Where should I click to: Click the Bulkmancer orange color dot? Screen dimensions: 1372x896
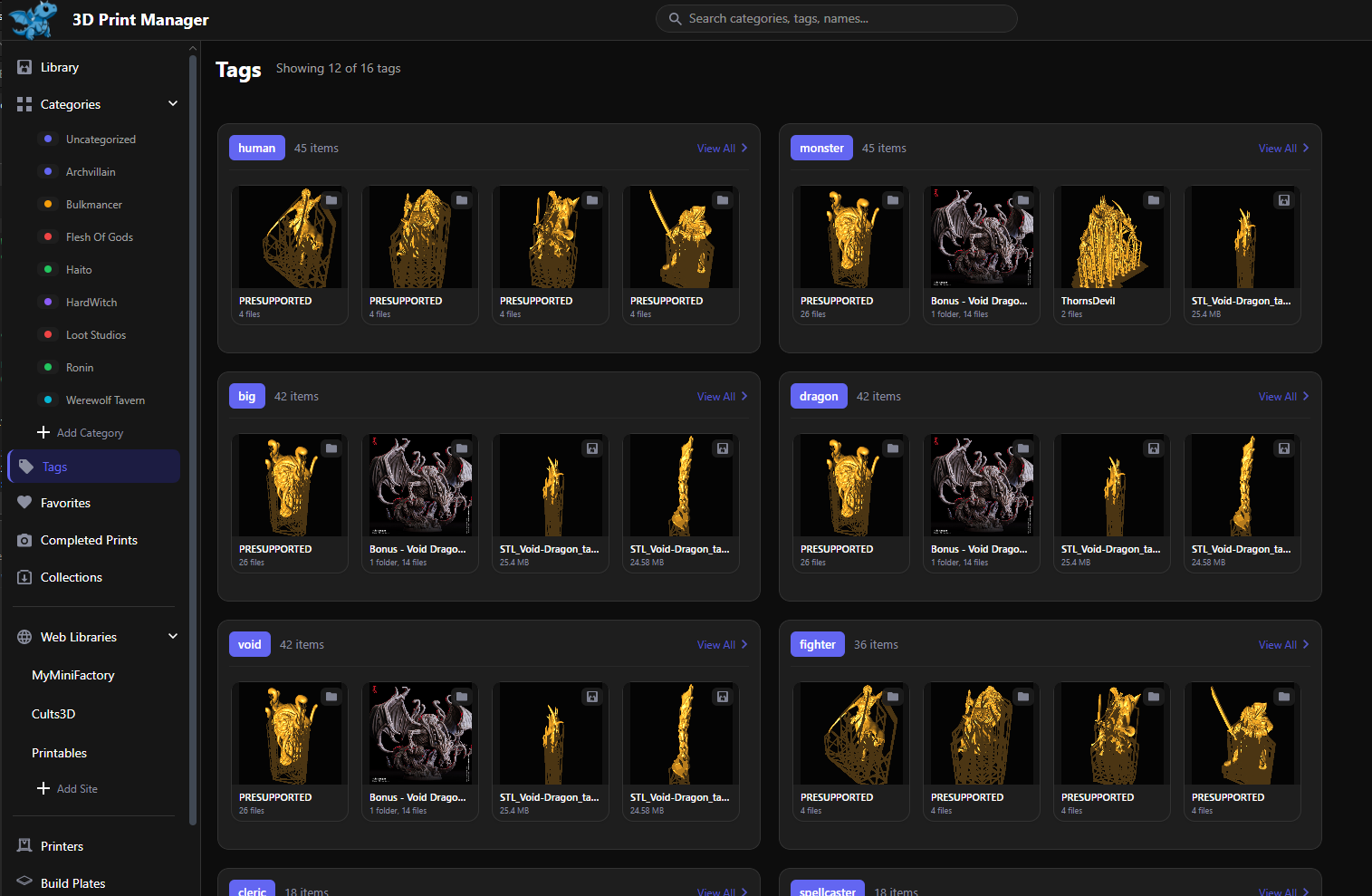coord(48,204)
